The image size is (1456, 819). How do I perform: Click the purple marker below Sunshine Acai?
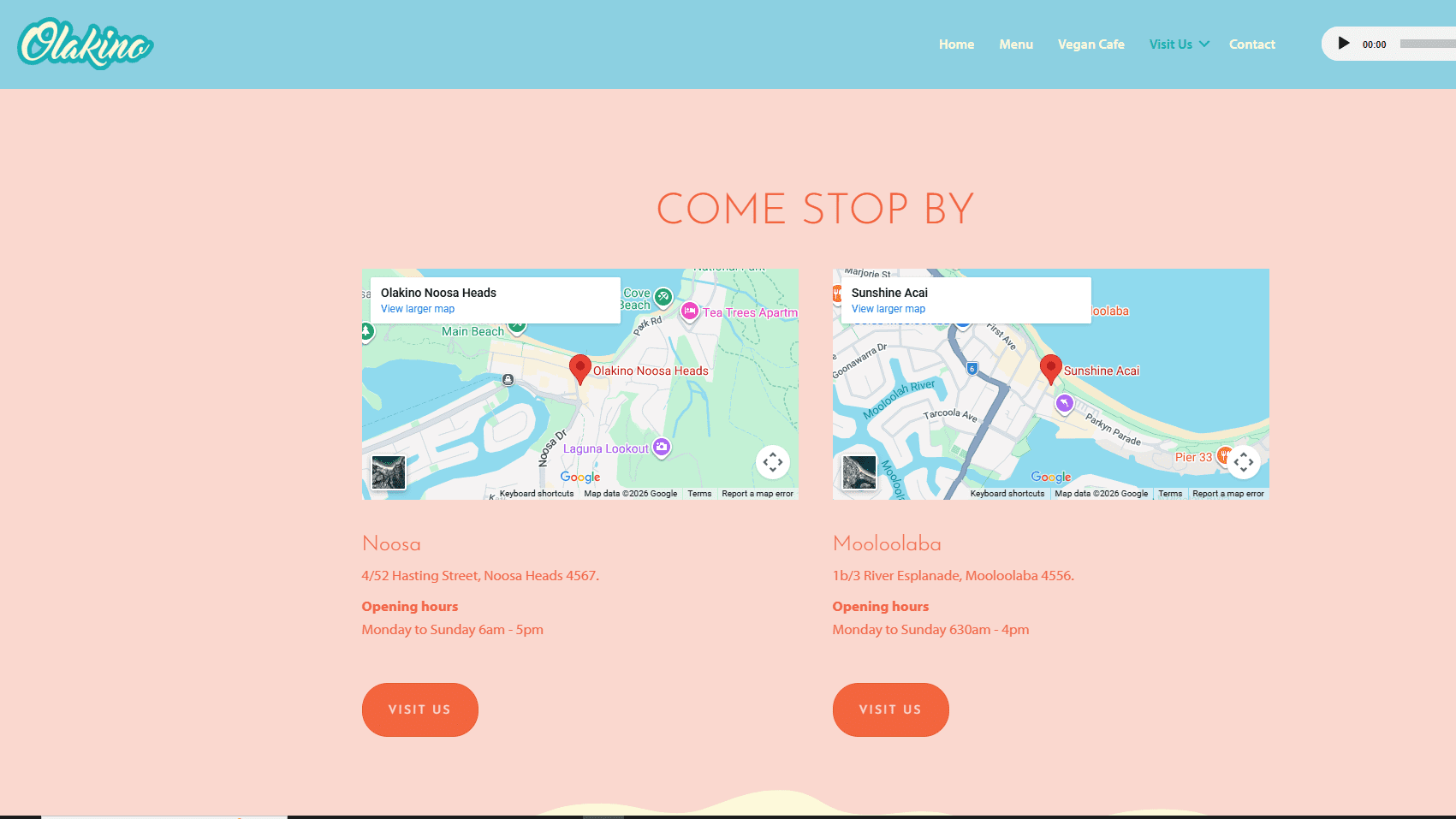(x=1064, y=403)
